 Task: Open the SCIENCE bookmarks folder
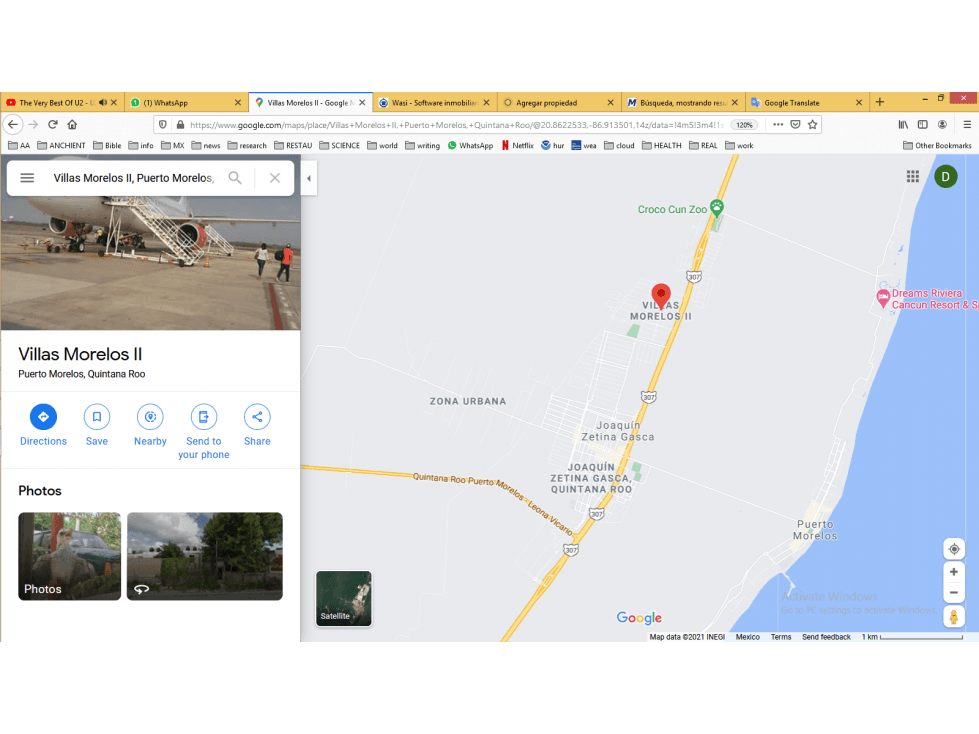339,145
